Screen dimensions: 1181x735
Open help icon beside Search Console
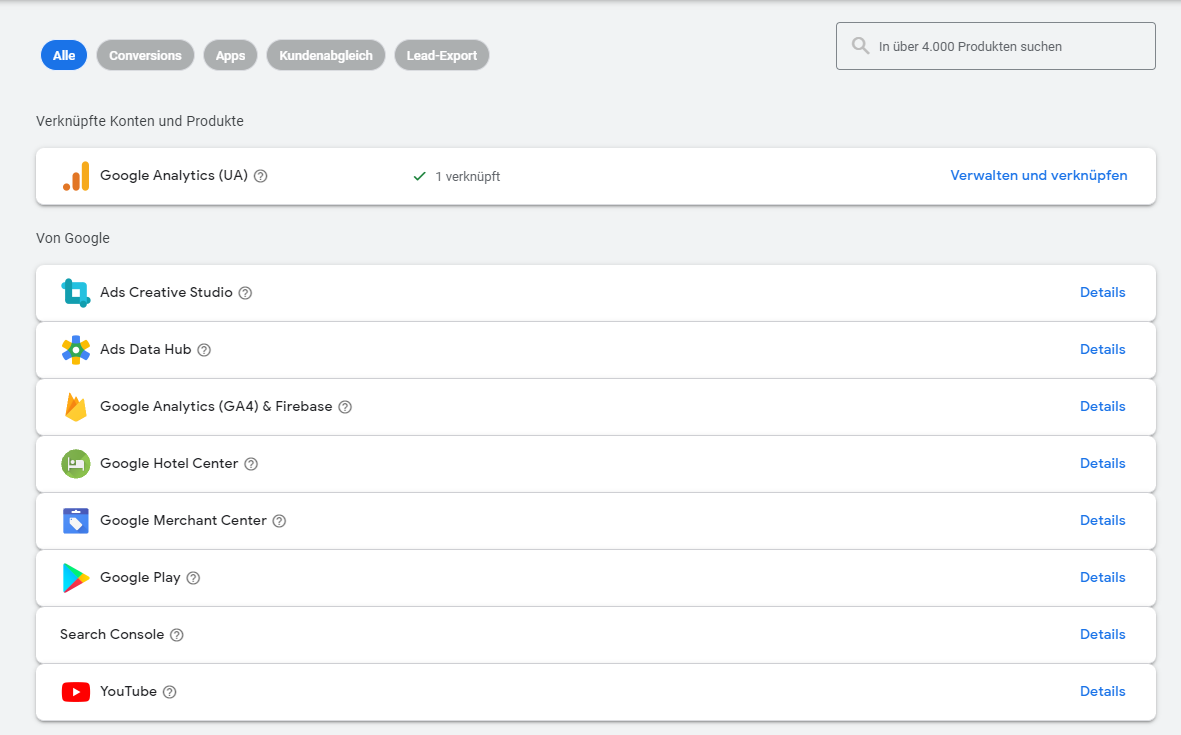tap(177, 636)
